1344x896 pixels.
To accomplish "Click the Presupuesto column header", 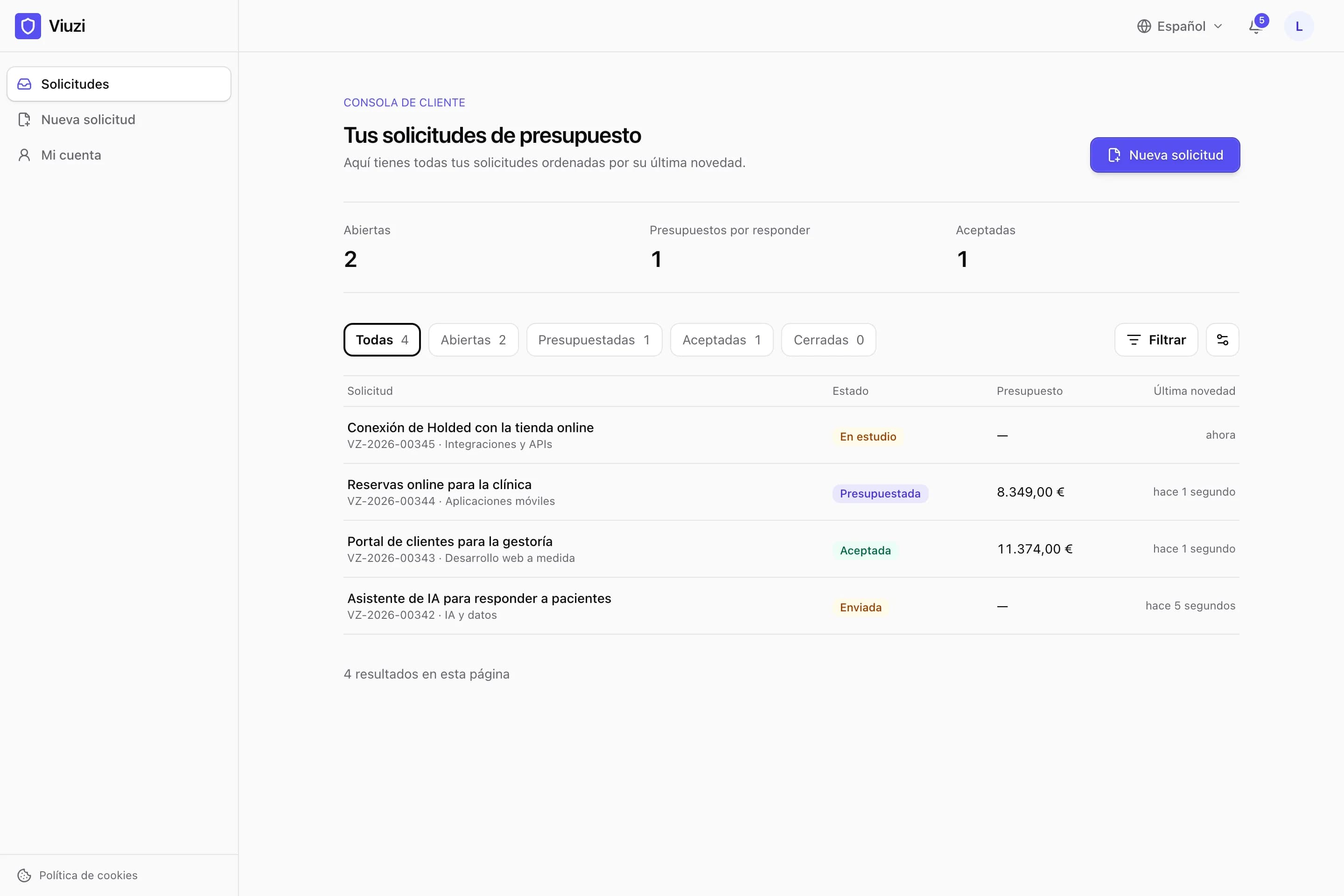I will [x=1030, y=391].
